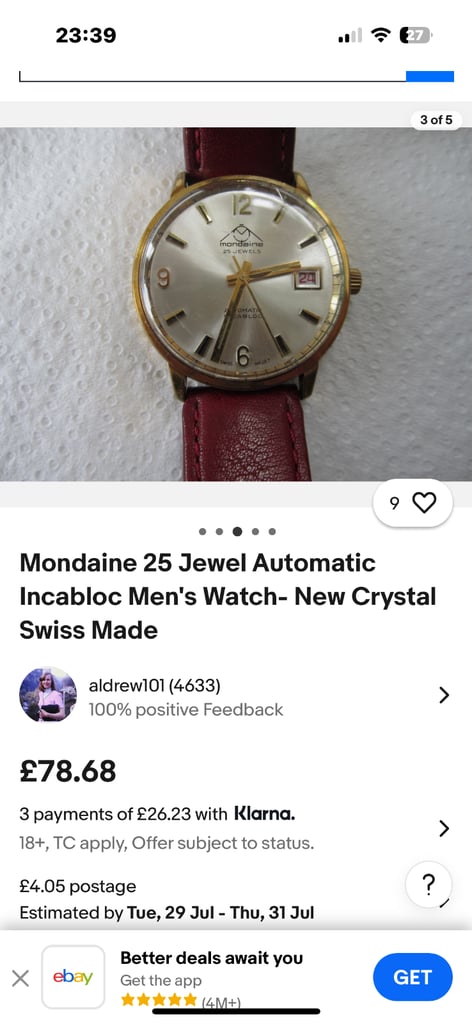The width and height of the screenshot is (472, 1024).
Task: Tap the eBay logo in banner
Action: [x=73, y=977]
